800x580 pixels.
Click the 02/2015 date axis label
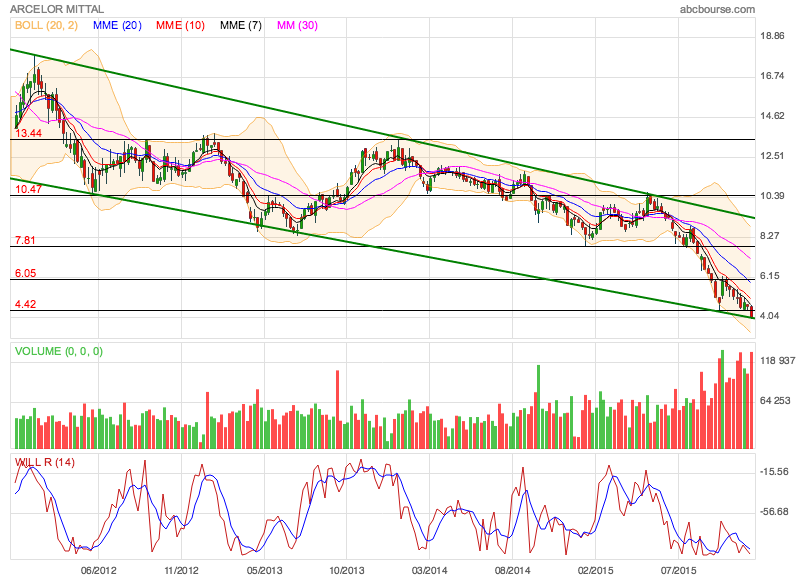tap(595, 570)
